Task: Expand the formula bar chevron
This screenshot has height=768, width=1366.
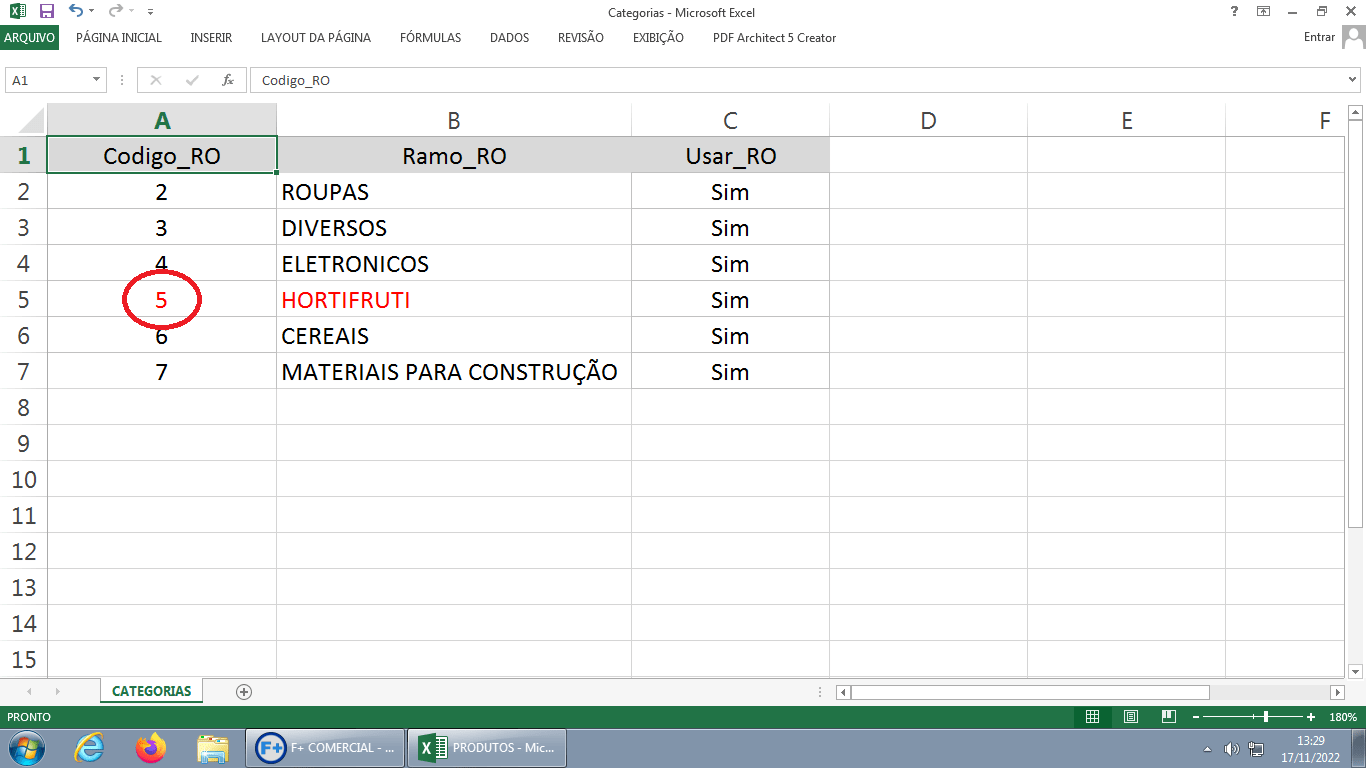Action: [x=1354, y=80]
